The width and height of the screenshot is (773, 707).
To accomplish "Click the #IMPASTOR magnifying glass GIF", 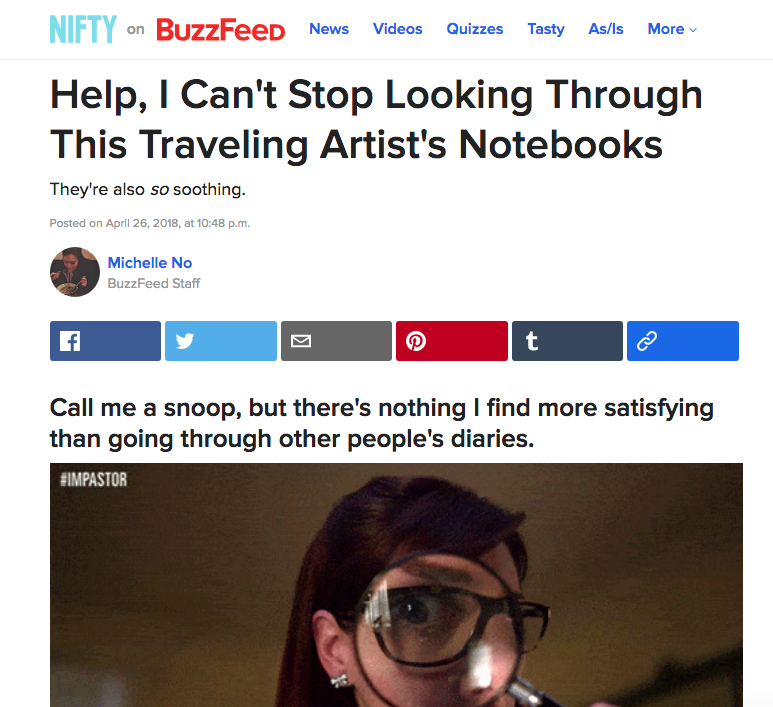I will tap(396, 585).
